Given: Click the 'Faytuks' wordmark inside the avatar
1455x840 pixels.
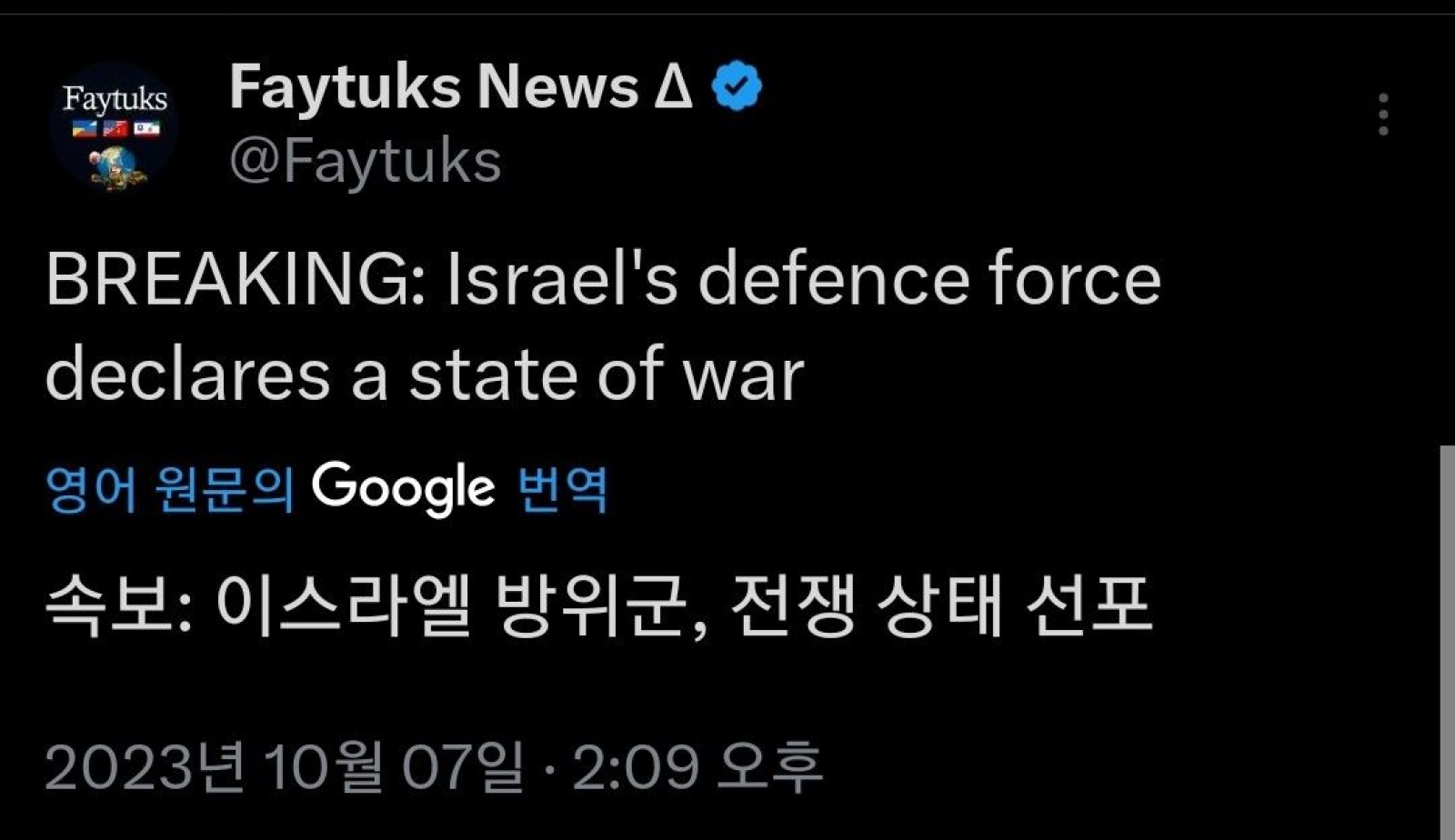Looking at the screenshot, I should [x=115, y=98].
